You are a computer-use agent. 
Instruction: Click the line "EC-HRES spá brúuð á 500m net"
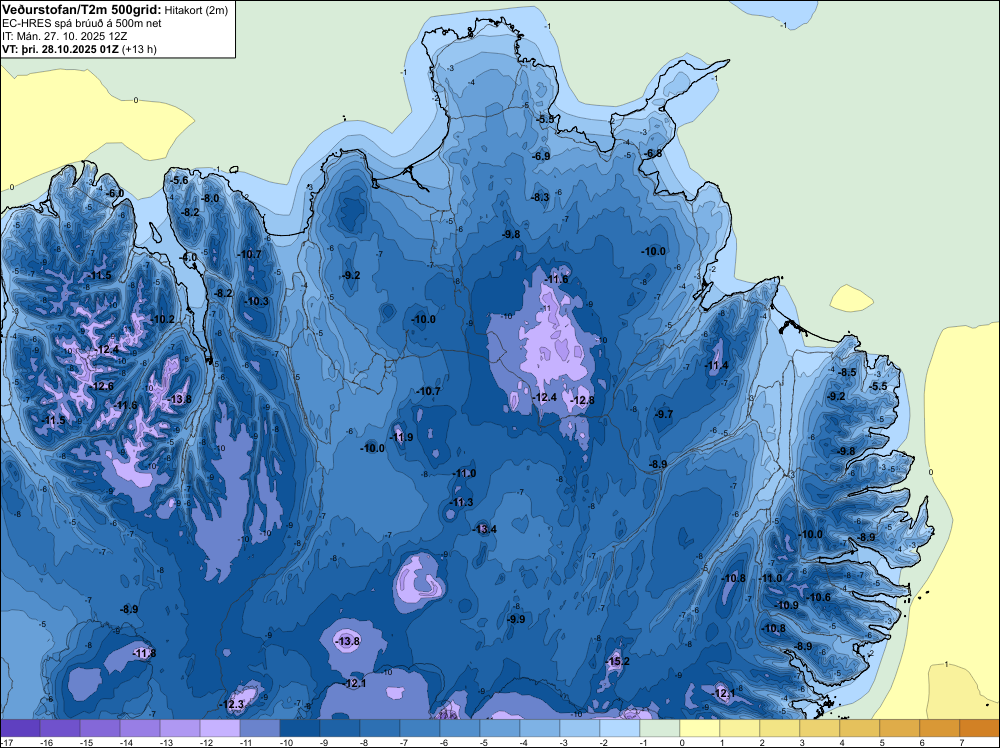click(82, 23)
